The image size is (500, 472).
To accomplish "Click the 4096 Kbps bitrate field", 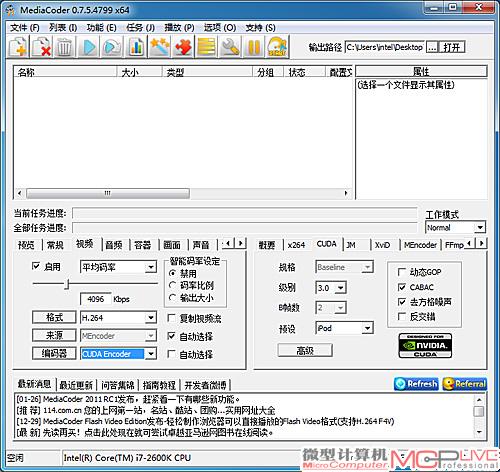I will coord(95,299).
